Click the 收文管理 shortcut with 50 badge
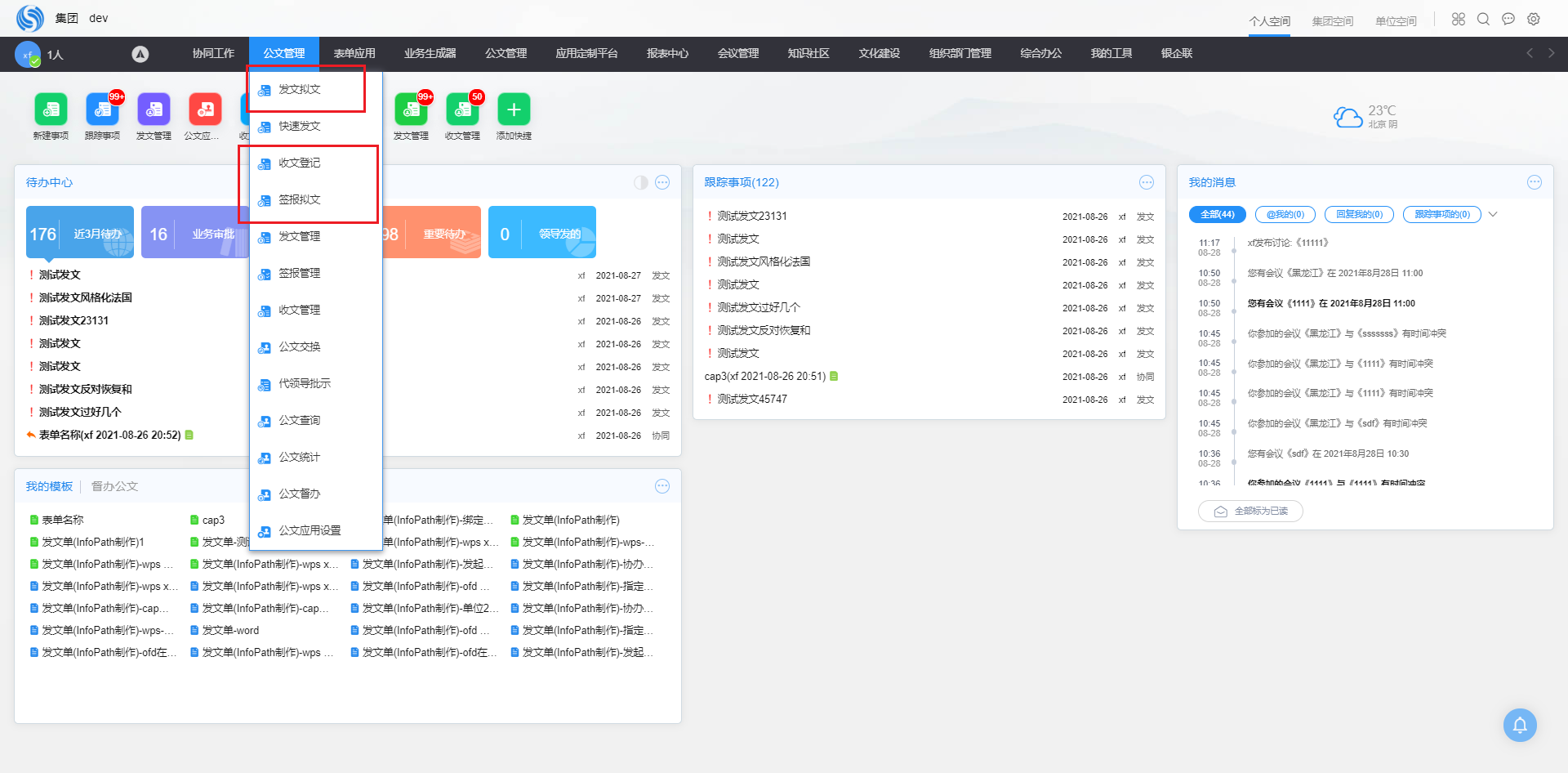This screenshot has height=773, width=1568. pos(462,109)
